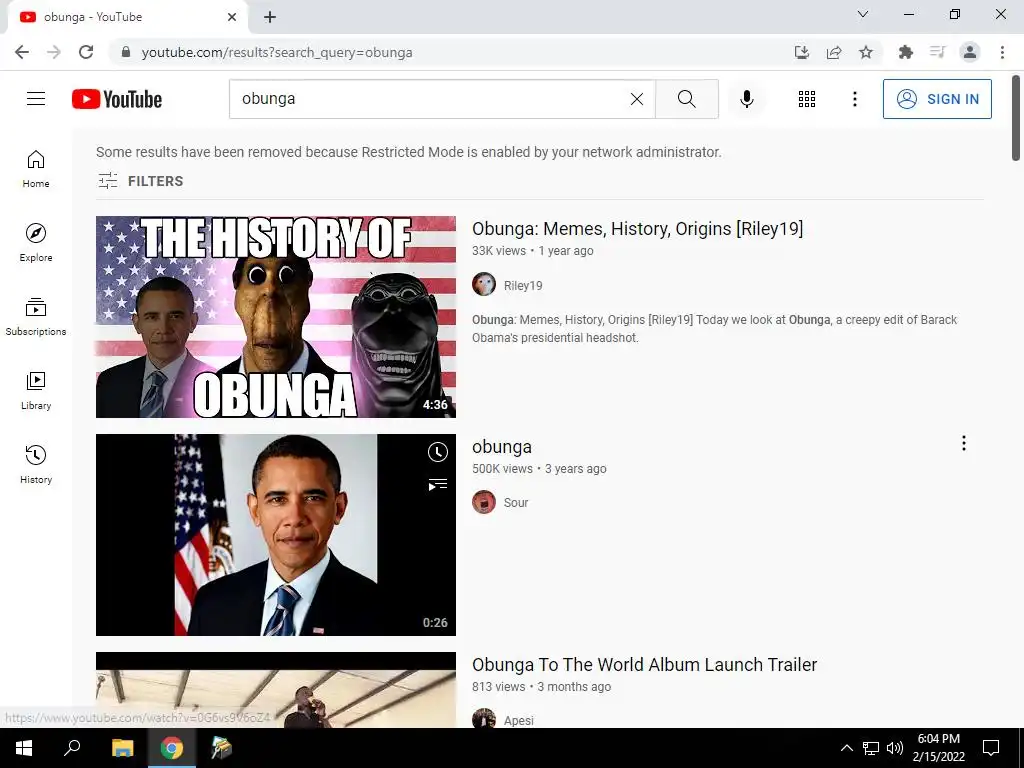
Task: Add obunga video to queue
Action: click(x=438, y=485)
